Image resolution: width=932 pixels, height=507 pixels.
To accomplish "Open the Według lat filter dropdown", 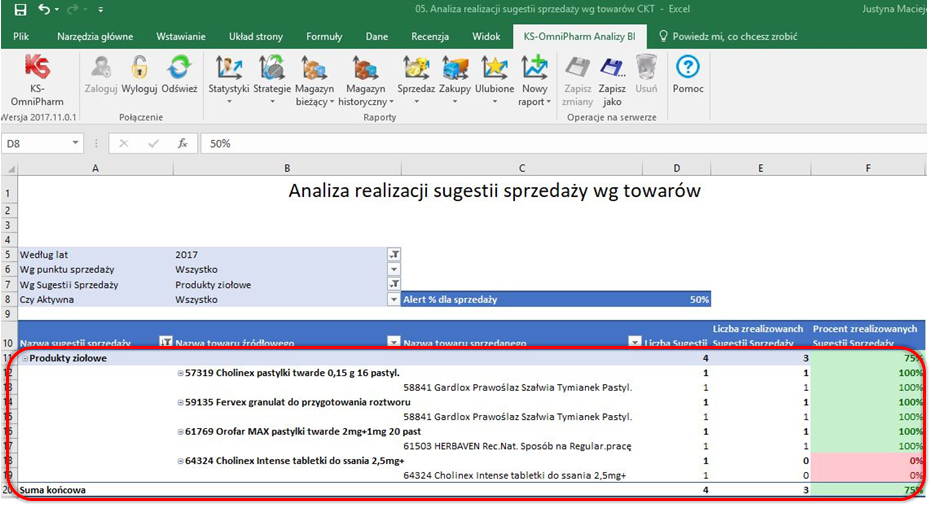I will (x=394, y=254).
